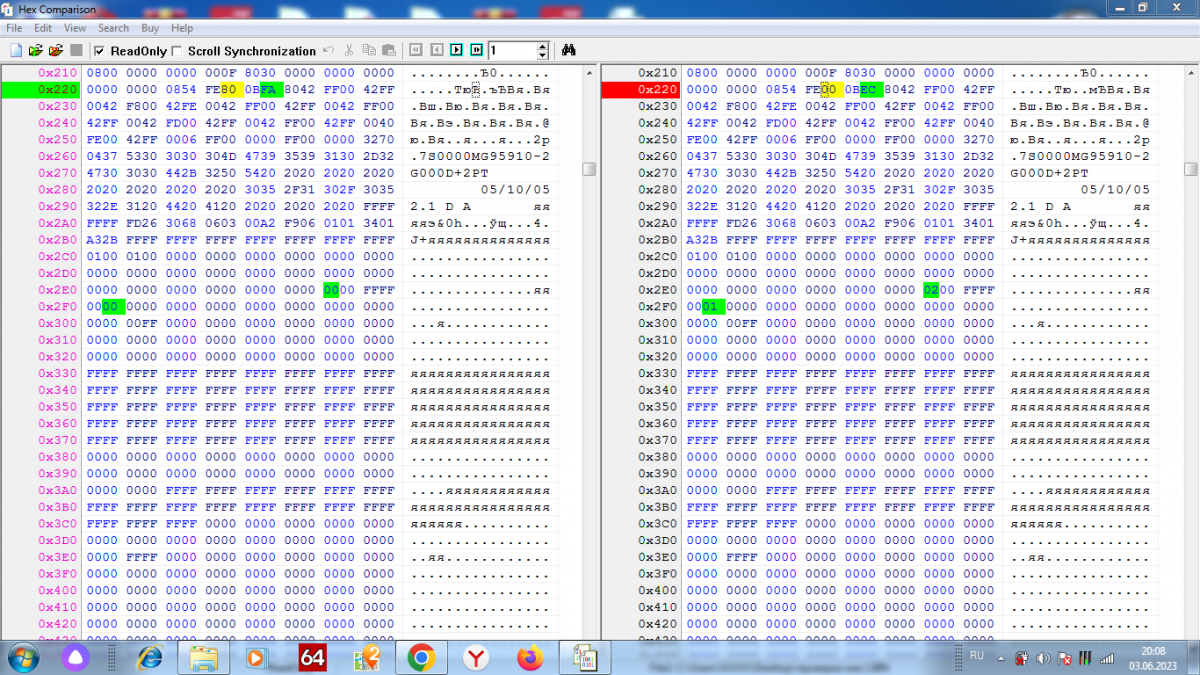Open the Help menu

pos(182,28)
